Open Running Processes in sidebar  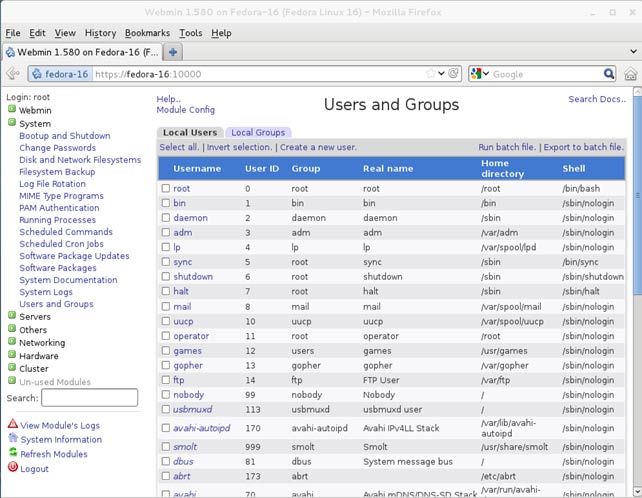57,220
